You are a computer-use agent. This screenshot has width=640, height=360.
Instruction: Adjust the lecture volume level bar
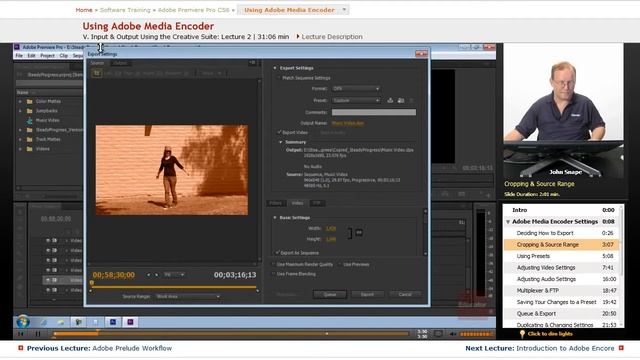[476, 334]
